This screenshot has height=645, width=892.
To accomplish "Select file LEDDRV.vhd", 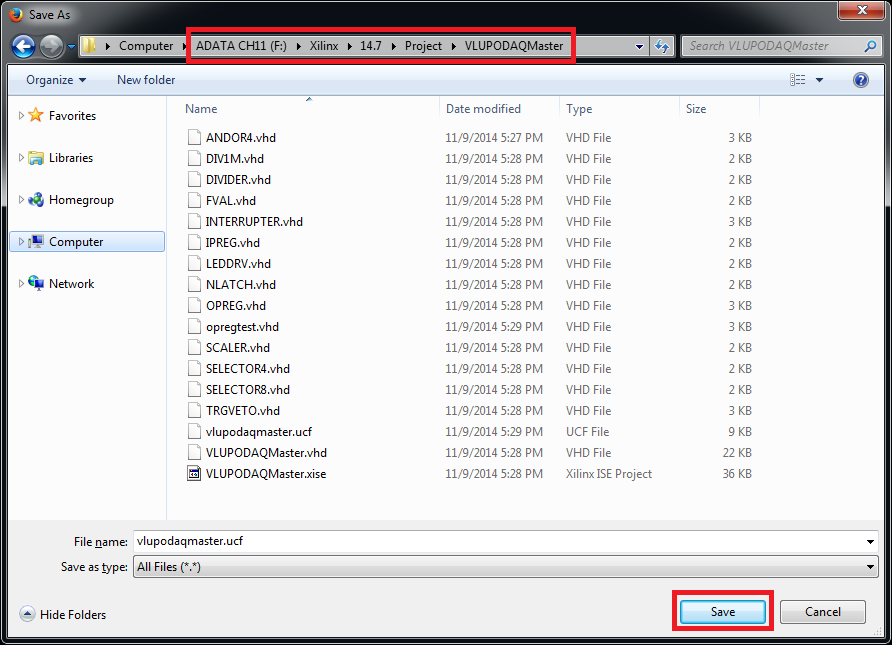I will tap(238, 264).
